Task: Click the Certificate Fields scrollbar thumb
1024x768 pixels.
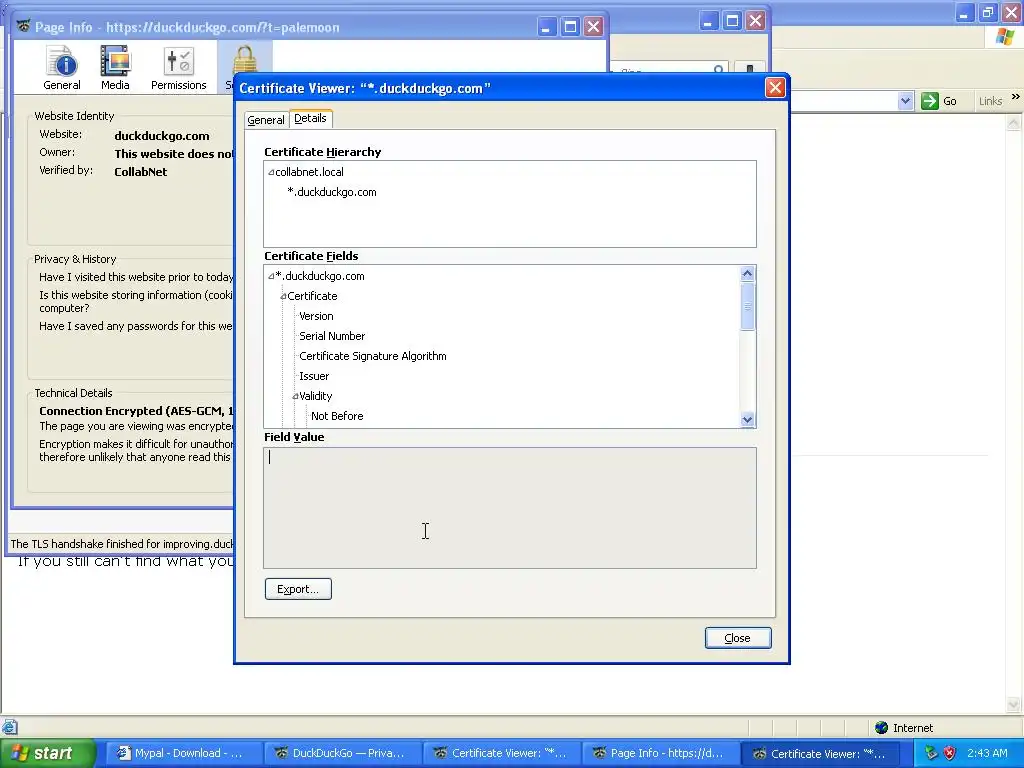Action: pyautogui.click(x=748, y=306)
